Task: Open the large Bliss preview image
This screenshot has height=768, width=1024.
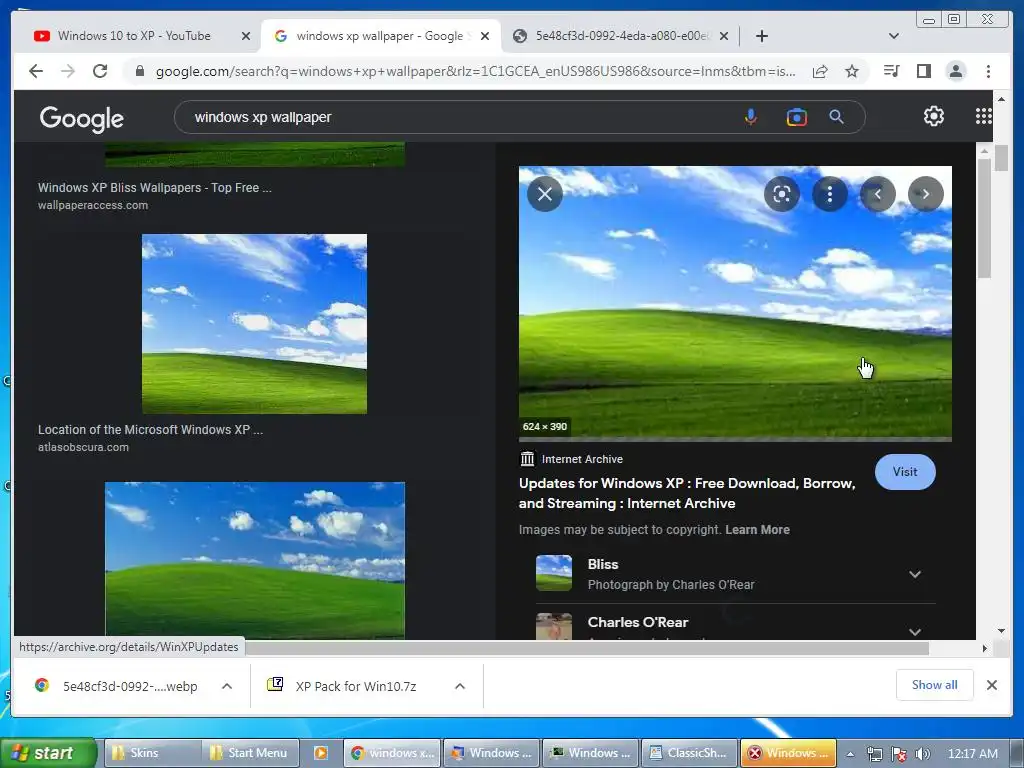Action: click(x=735, y=302)
